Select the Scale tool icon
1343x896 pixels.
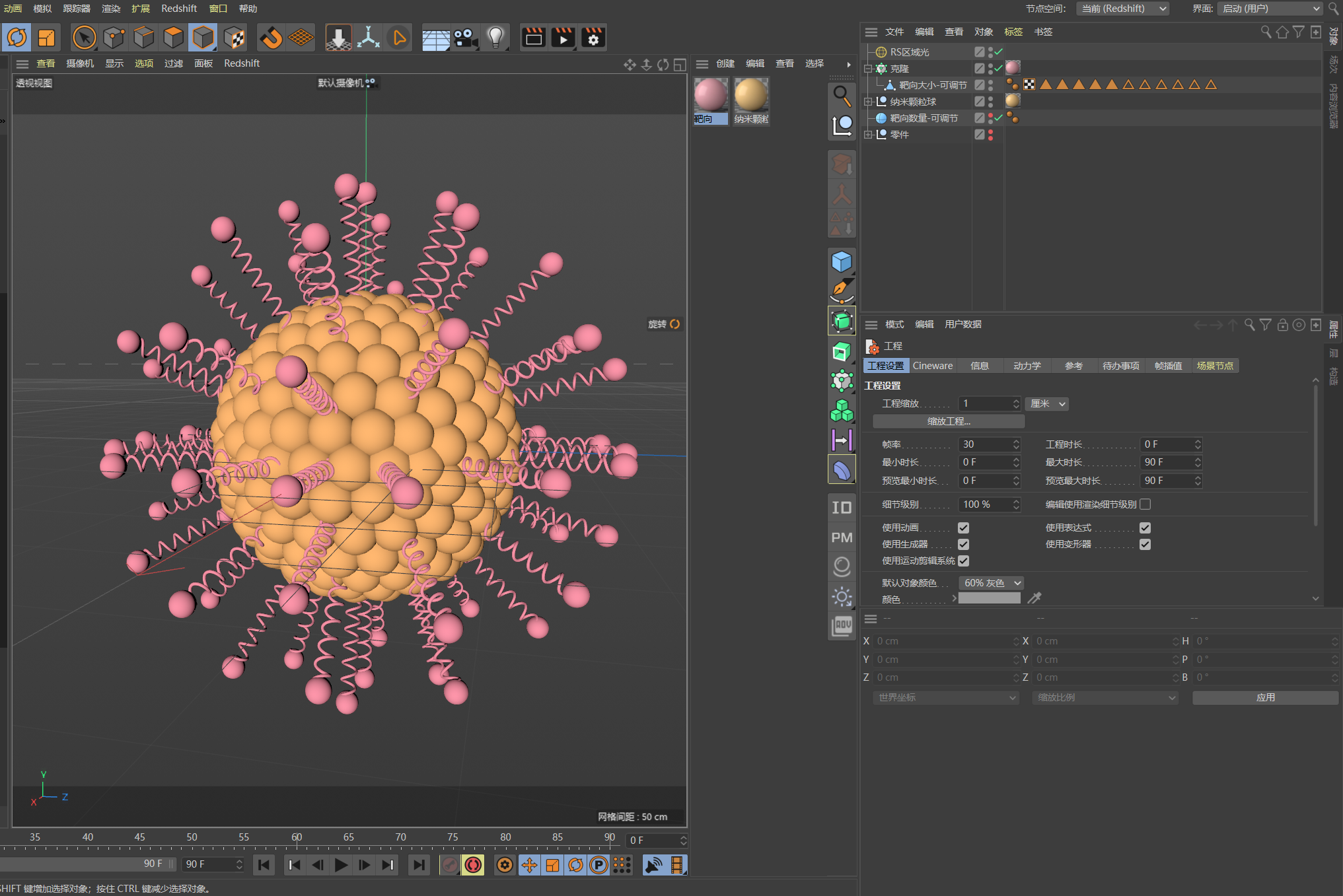pyautogui.click(x=46, y=38)
